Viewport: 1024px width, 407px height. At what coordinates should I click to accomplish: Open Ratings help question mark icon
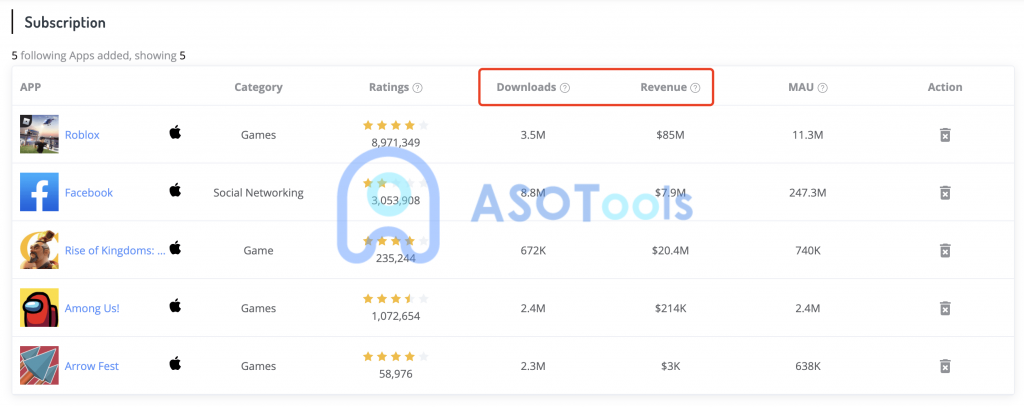pyautogui.click(x=417, y=88)
